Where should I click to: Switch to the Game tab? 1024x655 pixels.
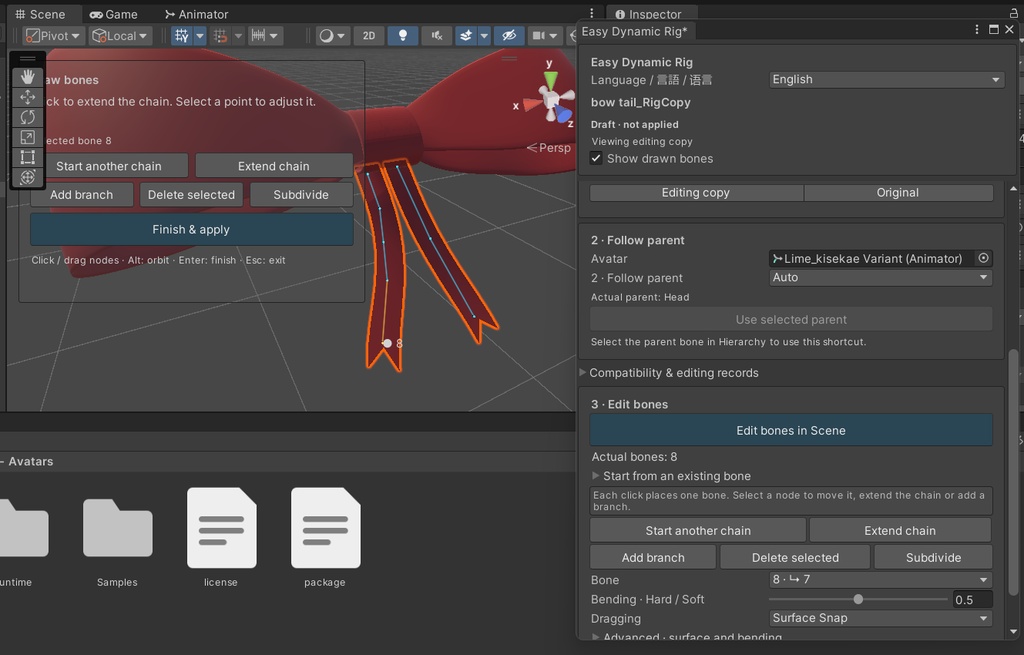click(114, 14)
